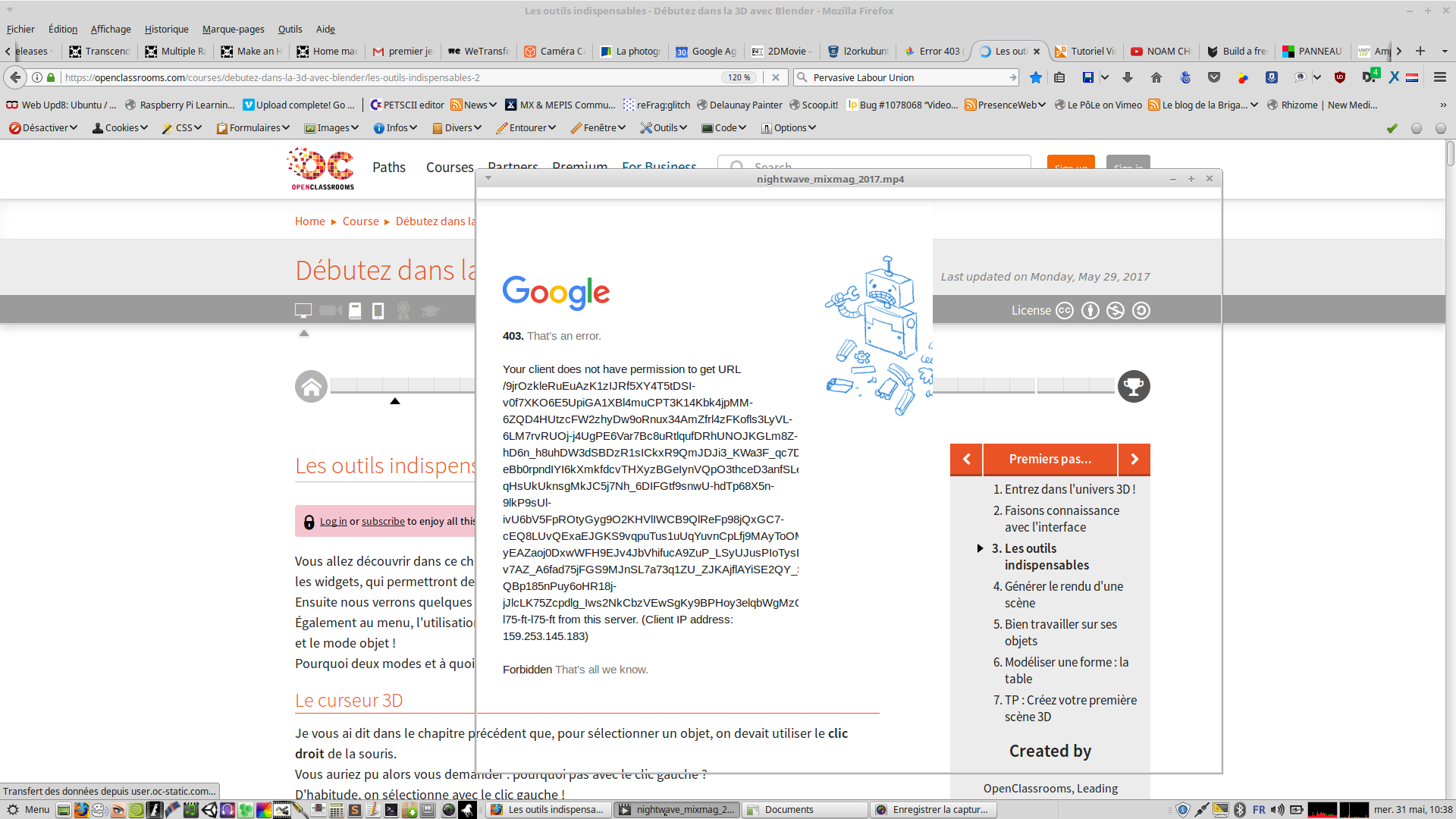This screenshot has width=1456, height=819.
Task: Open the Marque-pages menu
Action: tap(233, 30)
